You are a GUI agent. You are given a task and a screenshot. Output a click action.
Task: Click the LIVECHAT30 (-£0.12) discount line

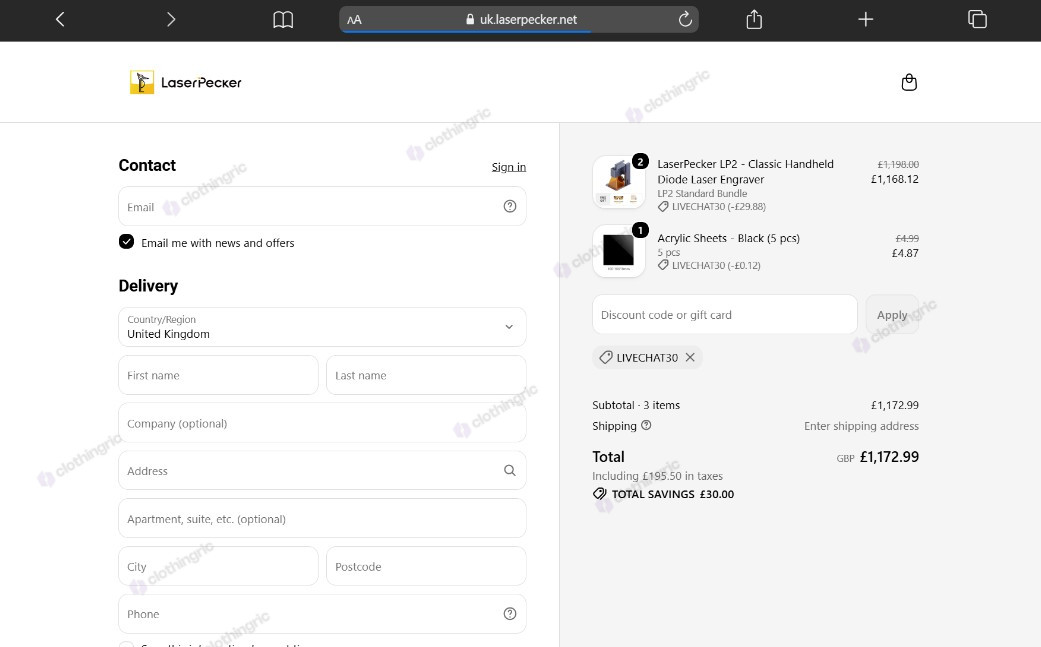coord(709,265)
